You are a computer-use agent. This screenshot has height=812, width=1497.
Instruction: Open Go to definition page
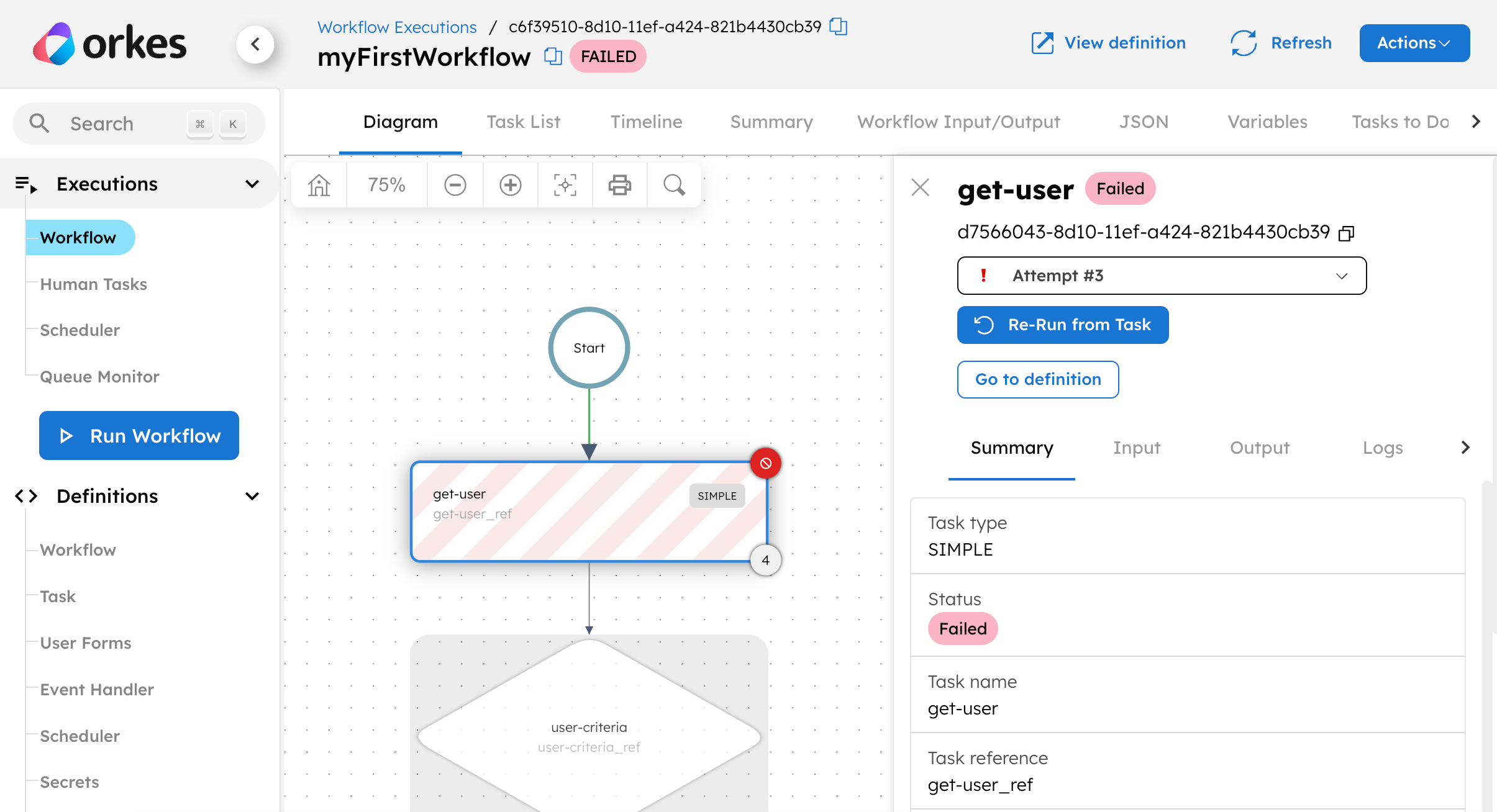tap(1039, 378)
